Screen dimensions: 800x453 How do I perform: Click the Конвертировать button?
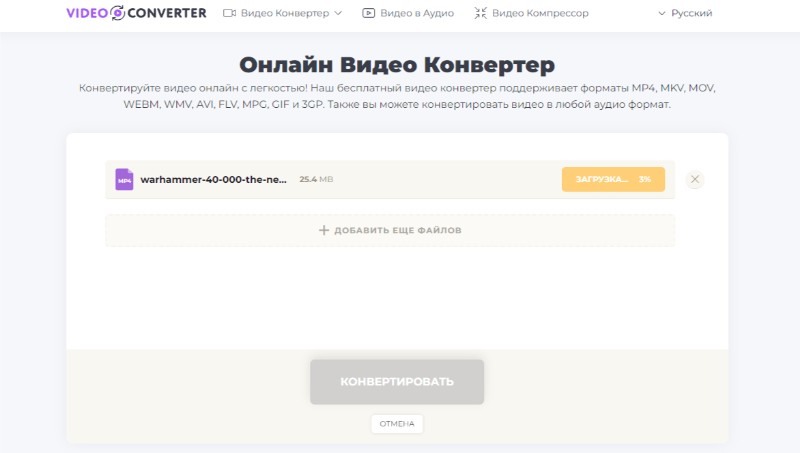tap(397, 382)
